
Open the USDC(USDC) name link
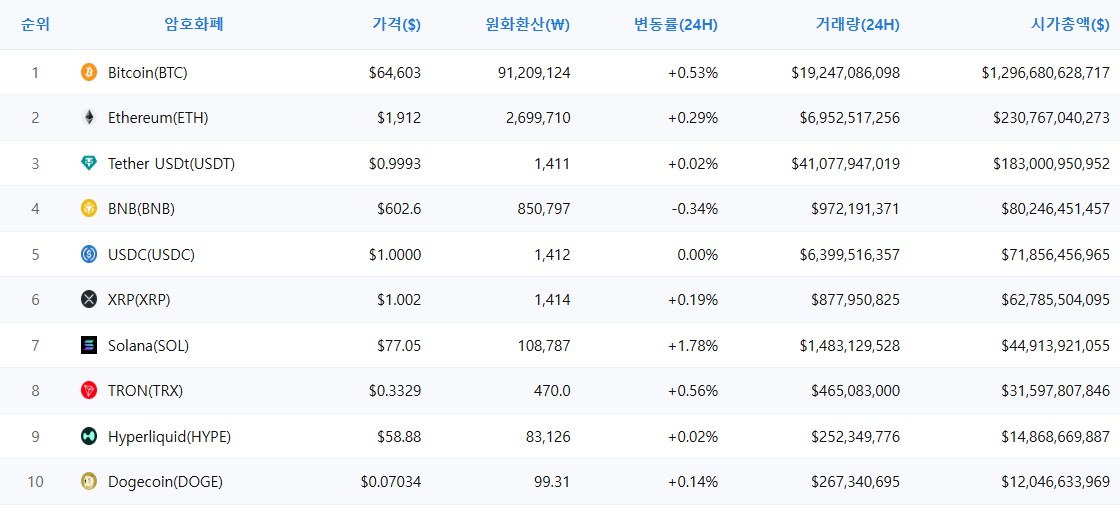tap(151, 255)
